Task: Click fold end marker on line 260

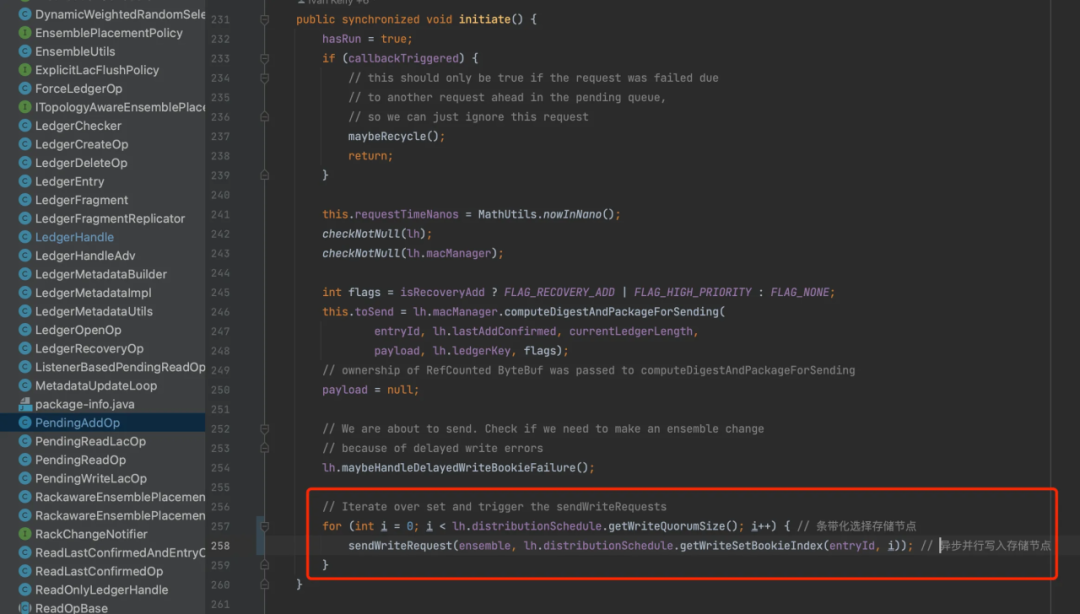Action: 264,584
